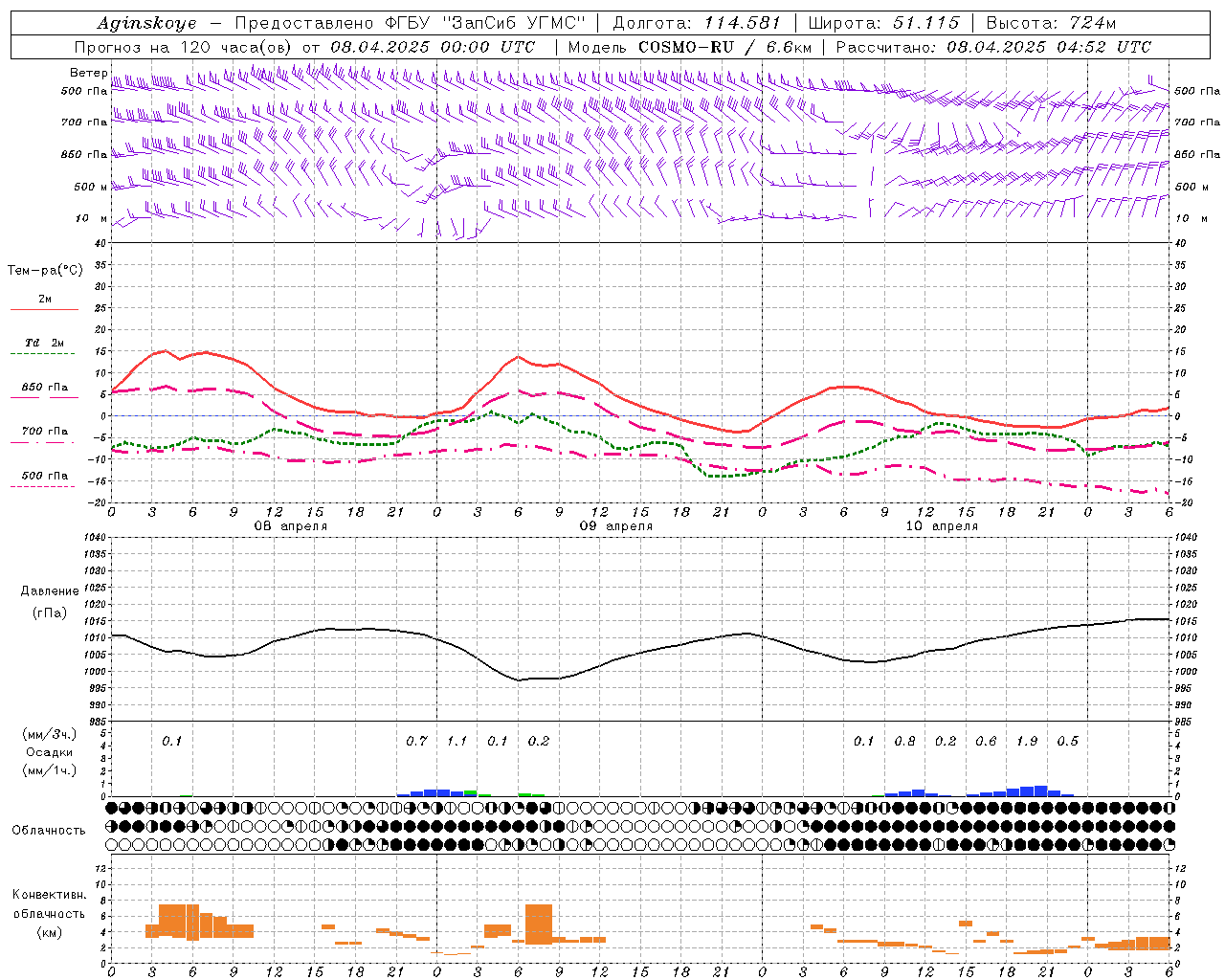Select the 08 апреля date label
The width and height of the screenshot is (1225, 980).
[290, 526]
